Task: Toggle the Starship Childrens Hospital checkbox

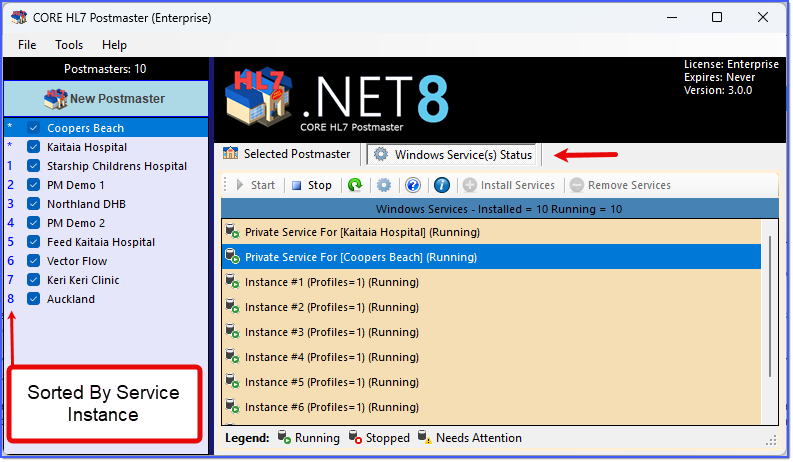Action: point(33,166)
